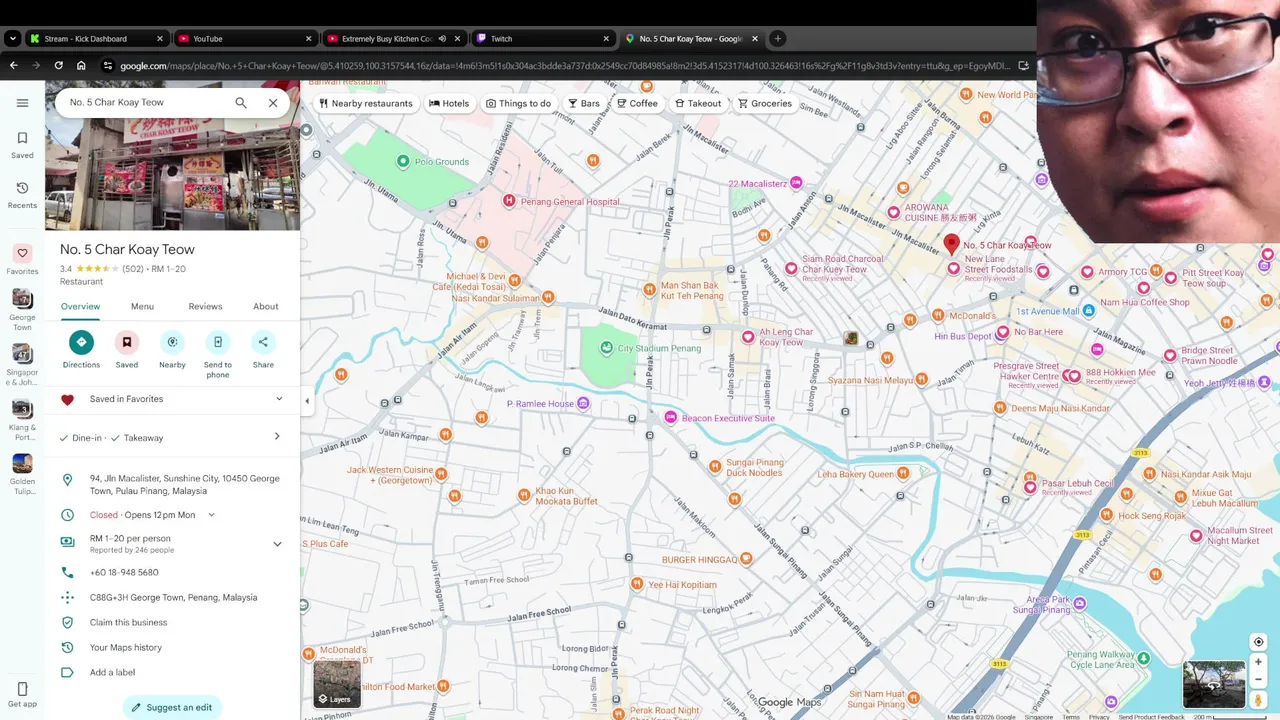Screen dimensions: 1280x720
Task: Select the Takeout filter chip
Action: point(698,103)
